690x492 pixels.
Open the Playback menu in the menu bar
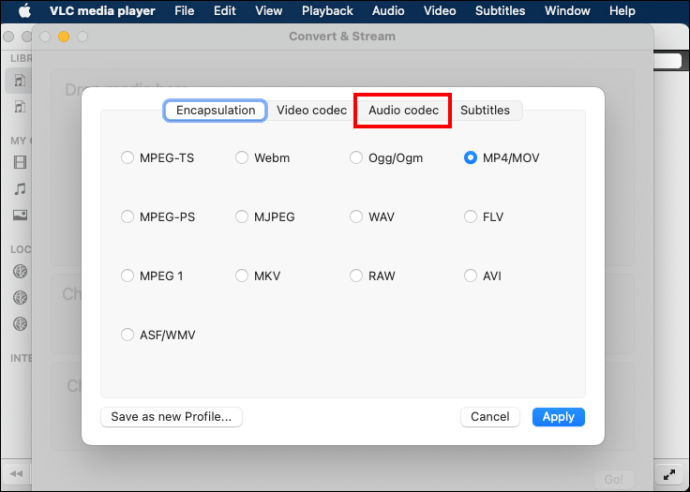(x=327, y=11)
